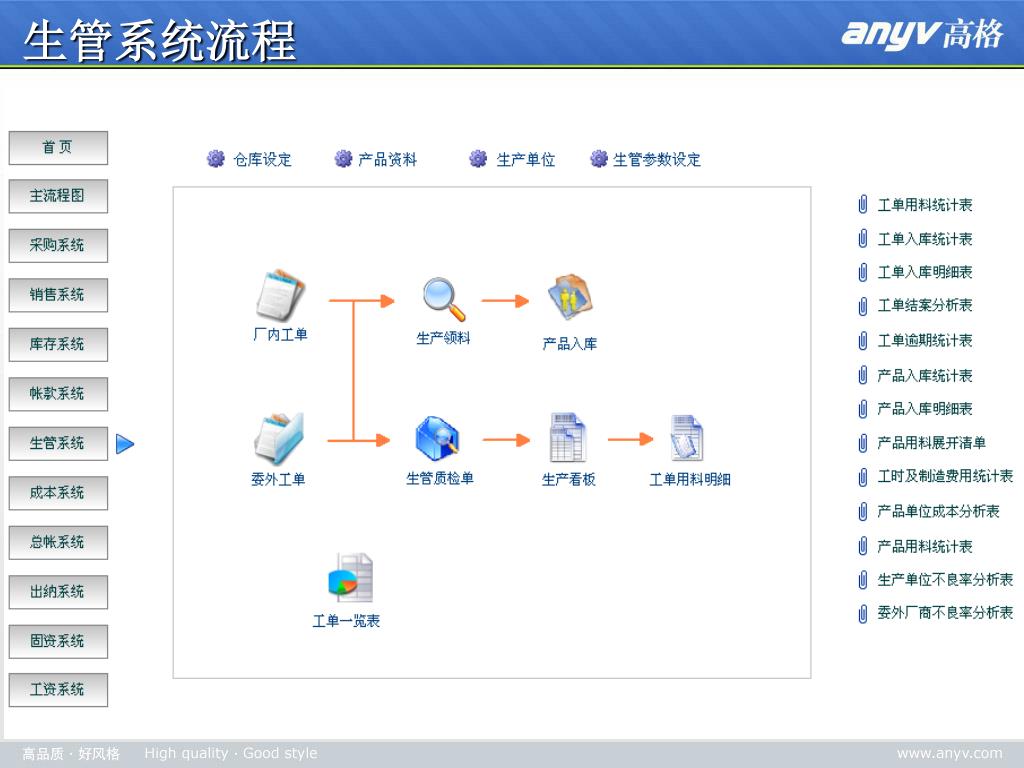The image size is (1024, 768).
Task: Click the paperclip icon for 工单入库统计表
Action: point(863,239)
